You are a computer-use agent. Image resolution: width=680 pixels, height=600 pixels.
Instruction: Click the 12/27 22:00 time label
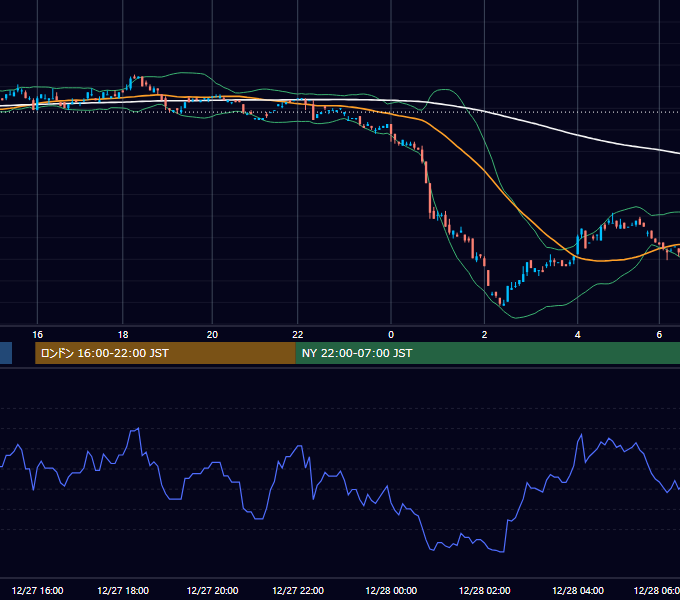[x=298, y=590]
